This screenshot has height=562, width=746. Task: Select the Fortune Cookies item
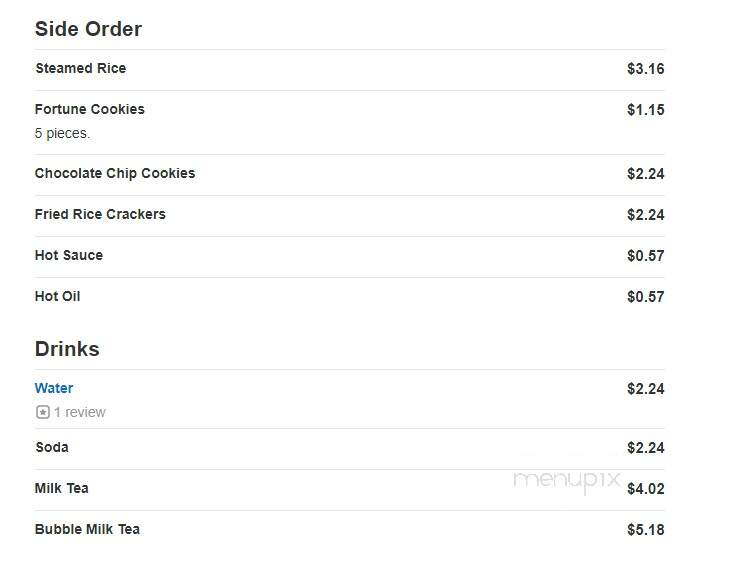pos(89,109)
